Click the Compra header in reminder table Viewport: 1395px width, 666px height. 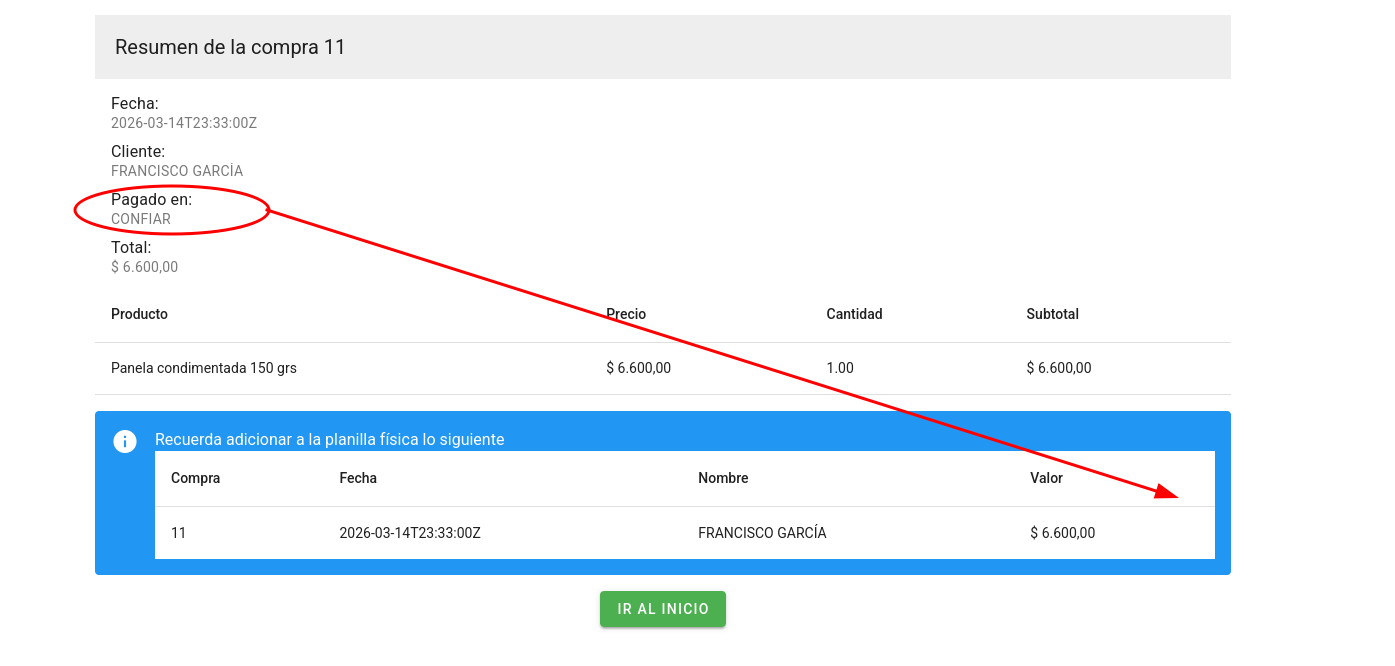(195, 478)
